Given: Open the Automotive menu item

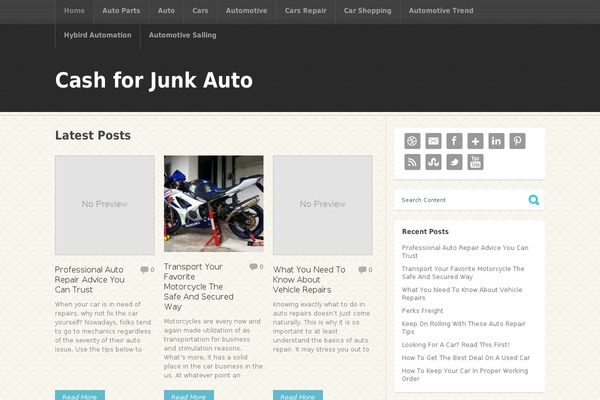Looking at the screenshot, I should pyautogui.click(x=246, y=11).
